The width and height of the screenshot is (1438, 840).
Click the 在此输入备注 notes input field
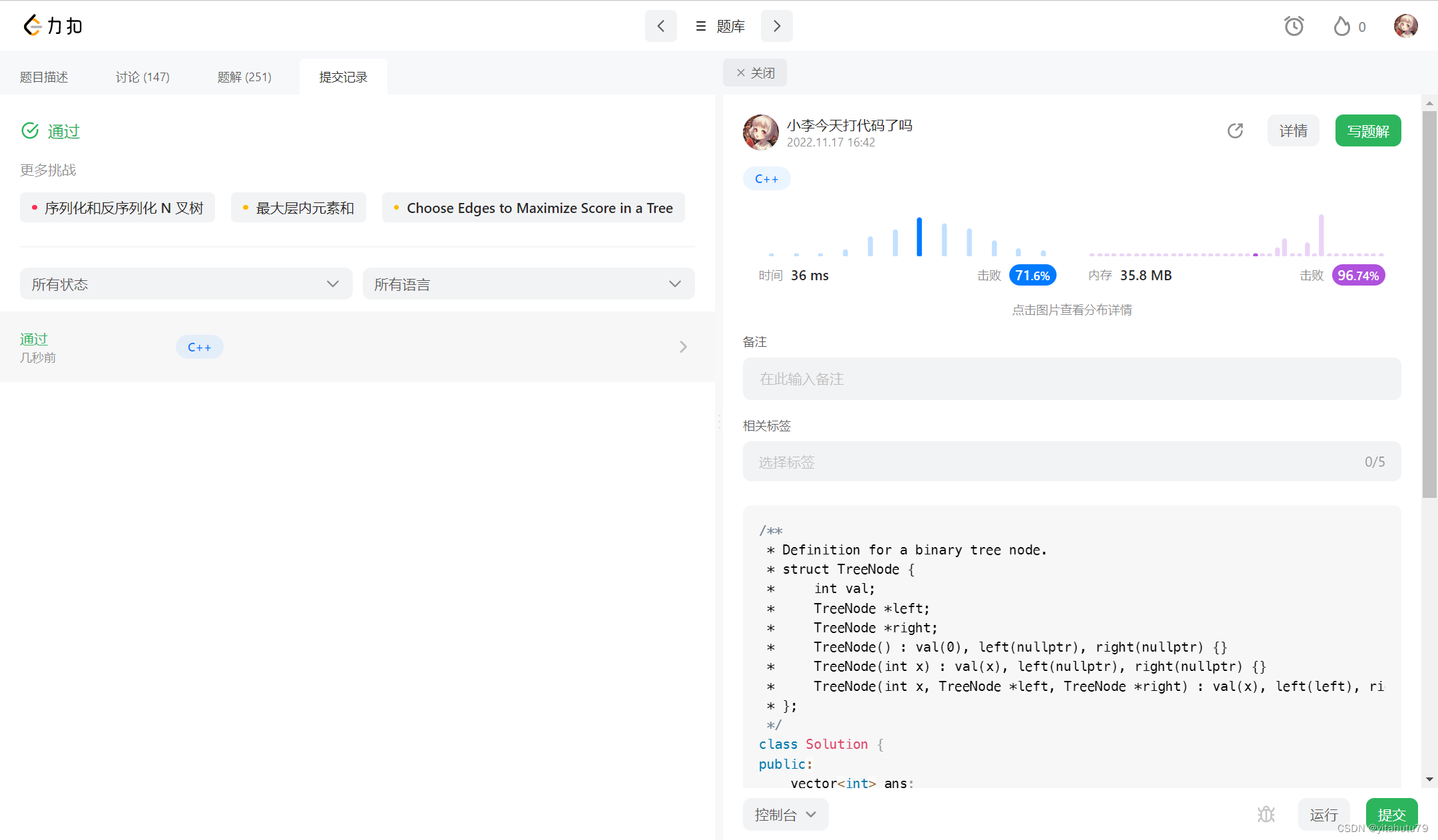tap(1071, 379)
